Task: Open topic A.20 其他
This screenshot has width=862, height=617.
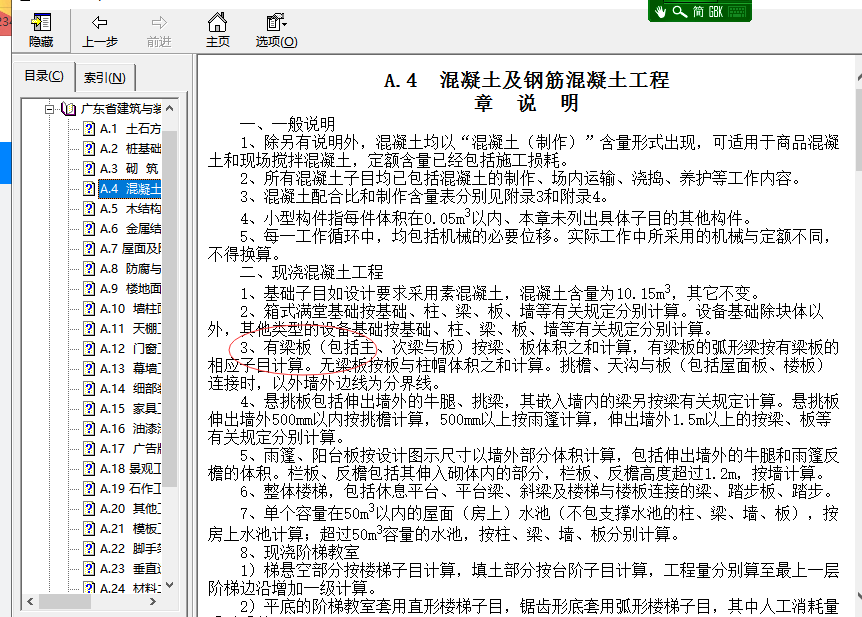Action: pyautogui.click(x=130, y=508)
